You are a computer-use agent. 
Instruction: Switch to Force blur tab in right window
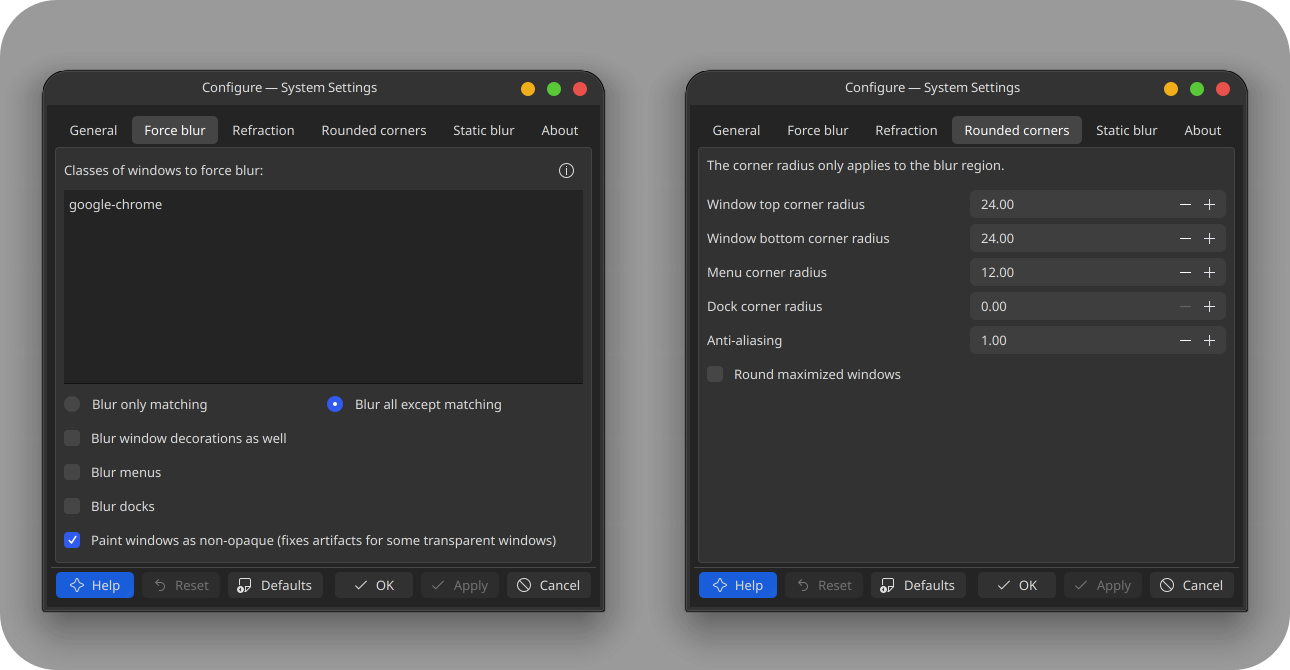(818, 130)
